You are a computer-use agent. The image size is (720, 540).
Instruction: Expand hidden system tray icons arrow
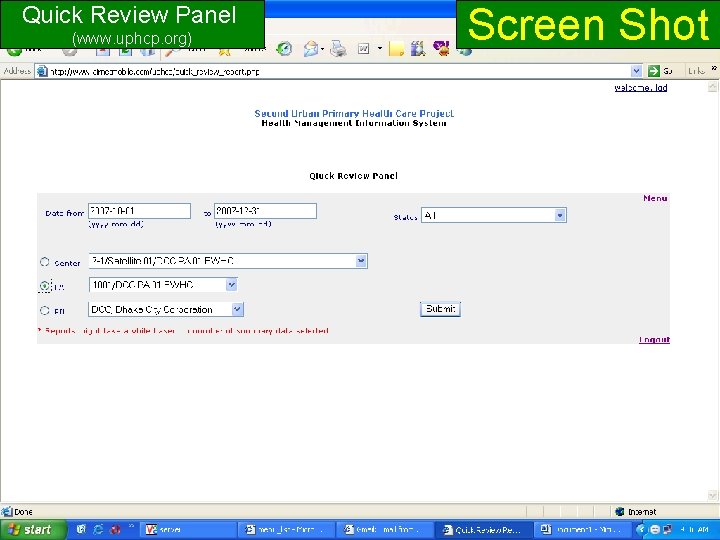point(641,529)
